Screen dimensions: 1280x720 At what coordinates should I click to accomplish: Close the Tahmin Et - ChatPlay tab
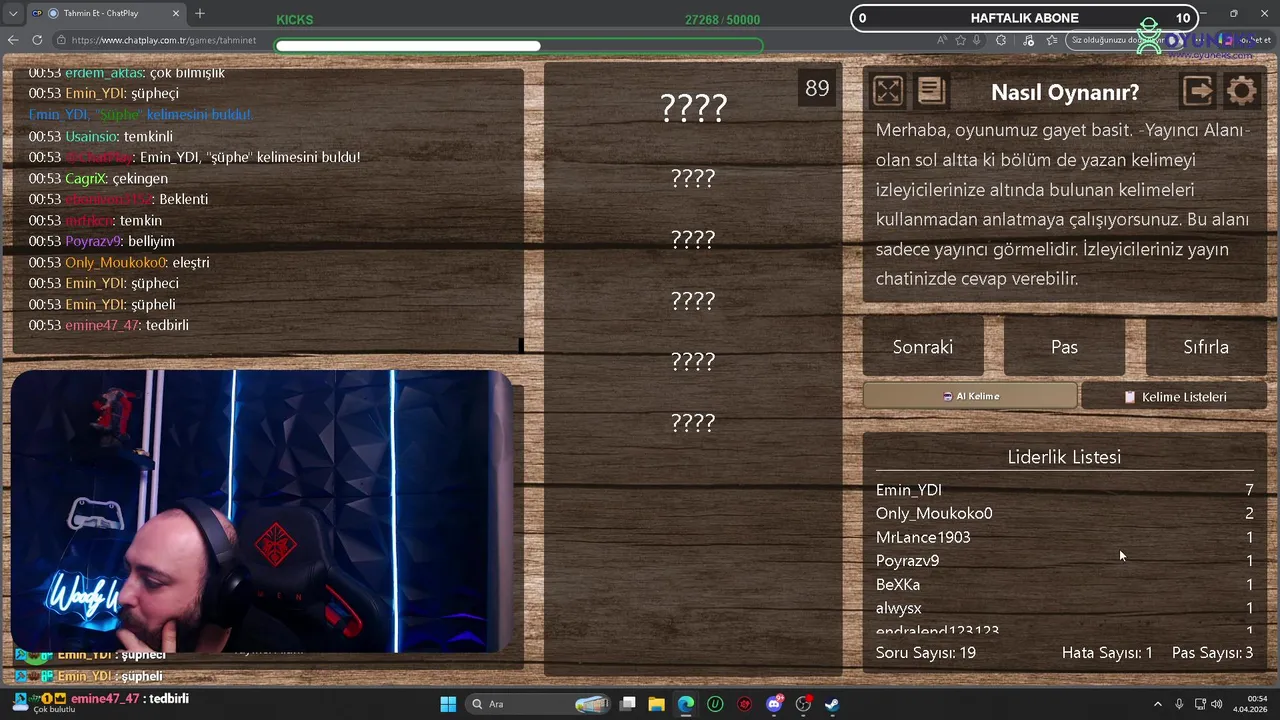[176, 13]
